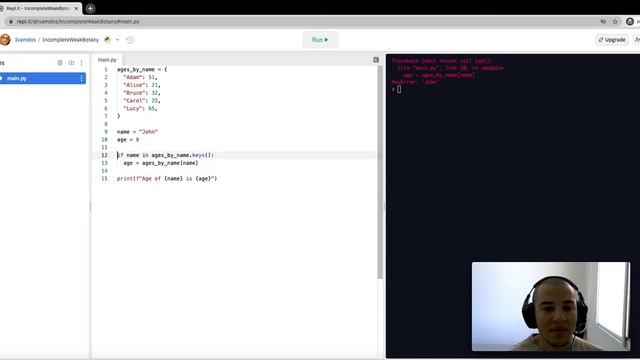Open the Files panel three-dot menu

click(x=82, y=63)
